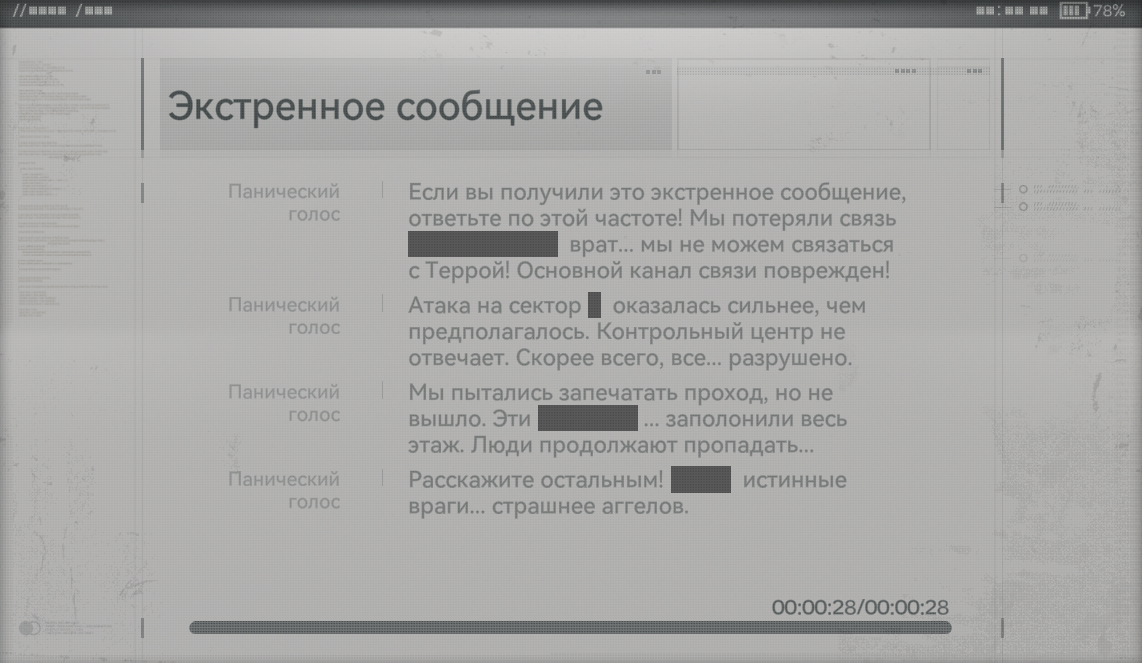Click the first 'Панический голос' speaker label
This screenshot has width=1142, height=663.
point(284,202)
